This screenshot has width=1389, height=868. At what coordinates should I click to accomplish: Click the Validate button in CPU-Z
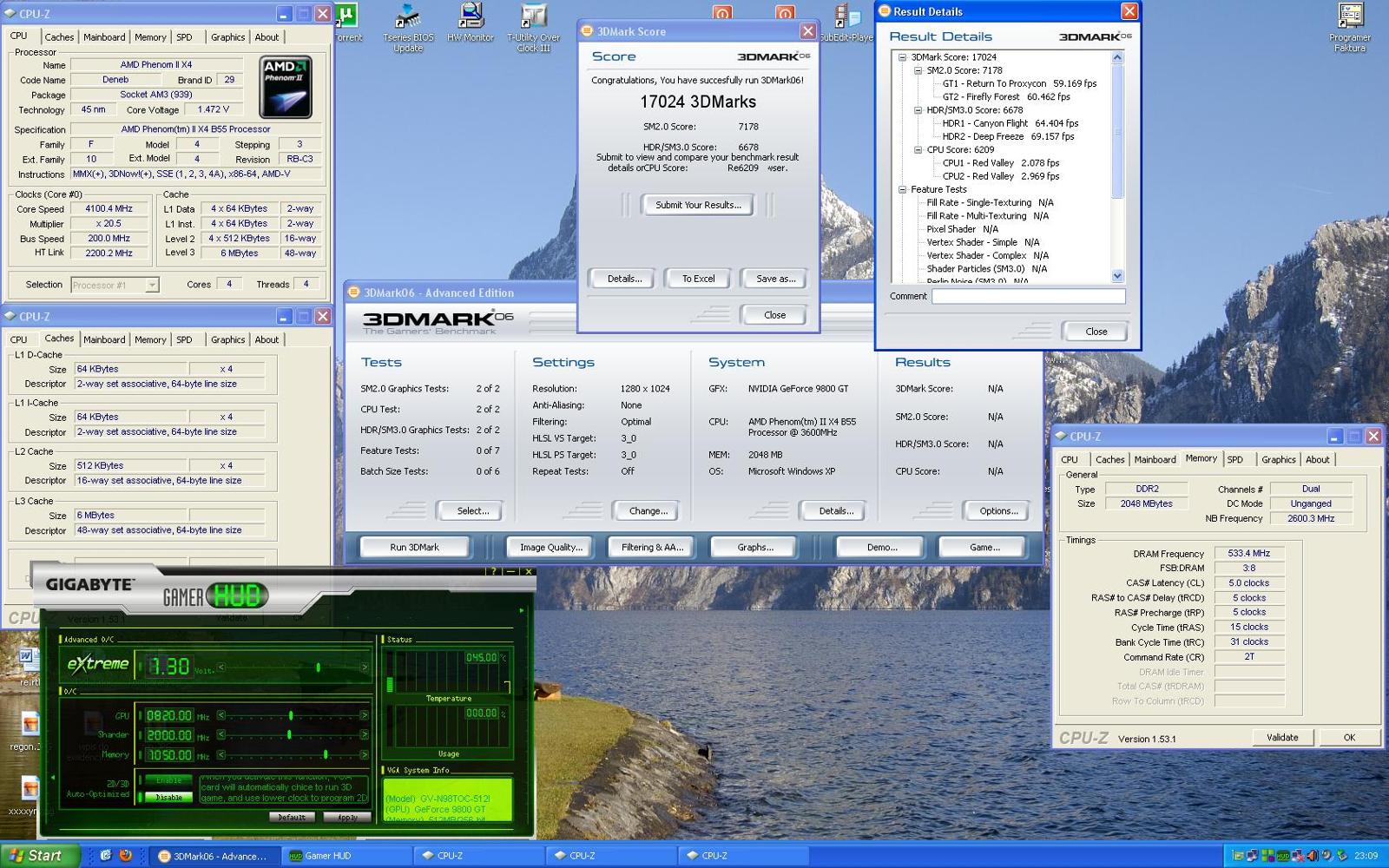click(1282, 737)
